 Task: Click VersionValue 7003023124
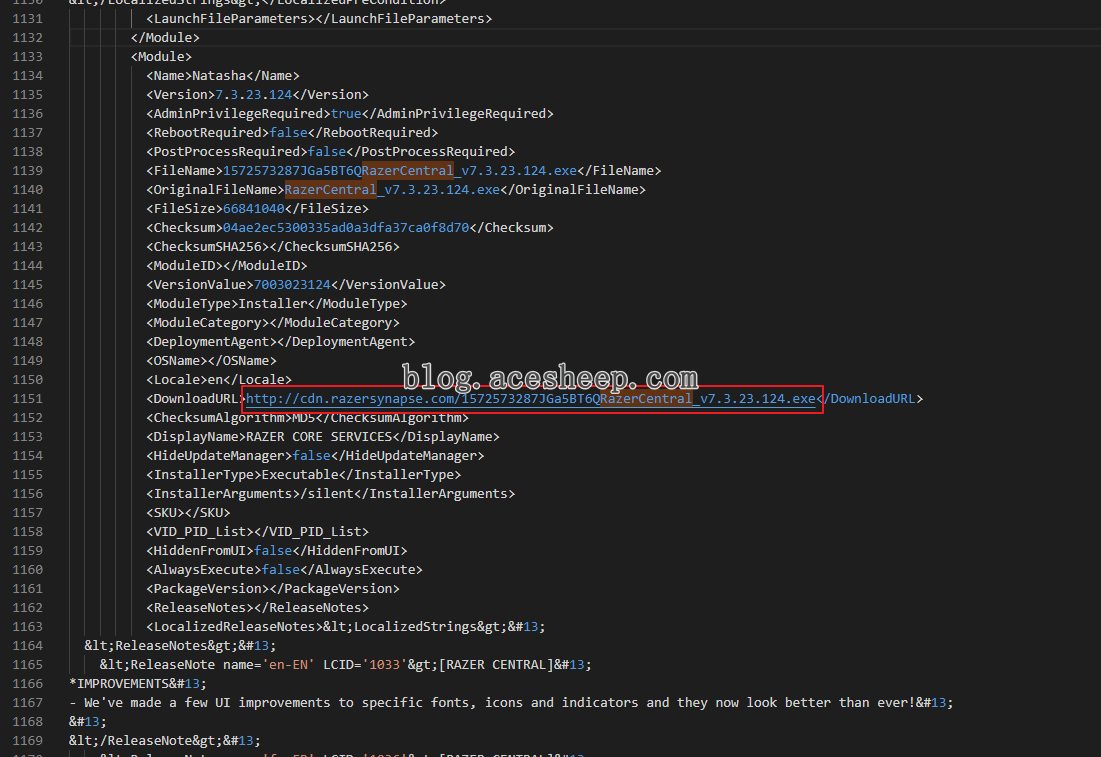click(291, 284)
